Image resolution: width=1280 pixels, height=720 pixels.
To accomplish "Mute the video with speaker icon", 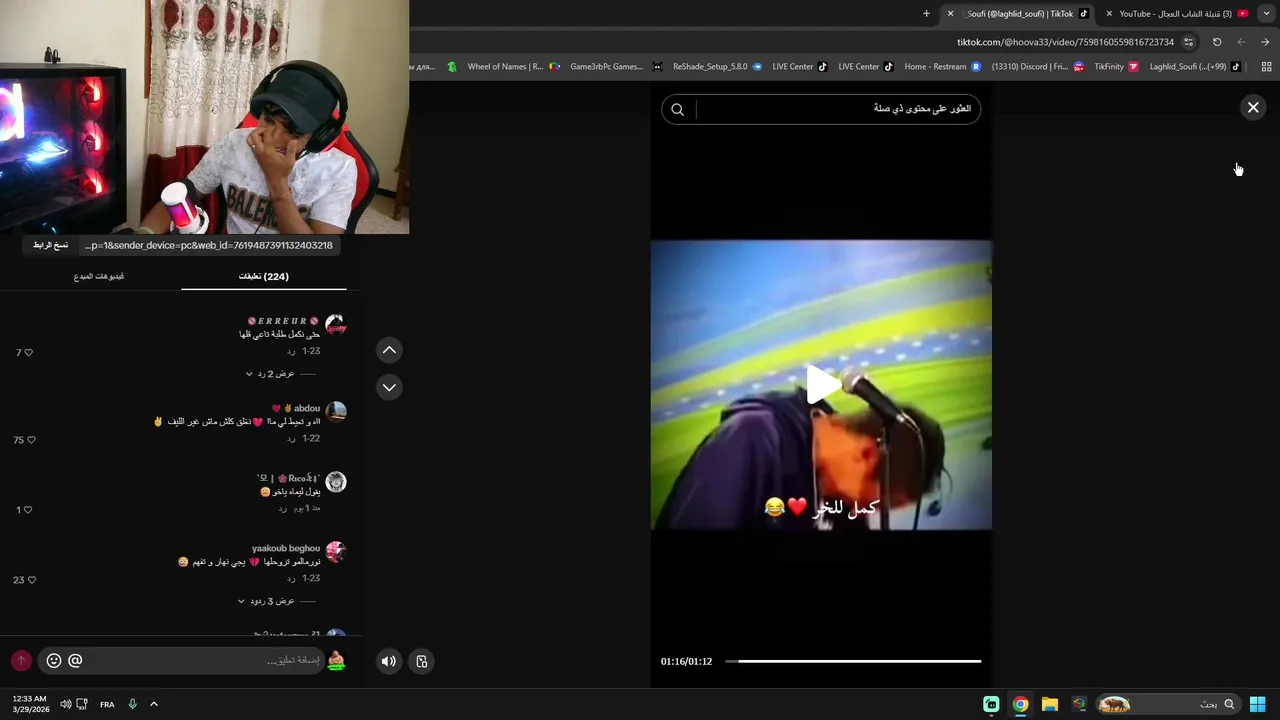I will click(x=388, y=661).
